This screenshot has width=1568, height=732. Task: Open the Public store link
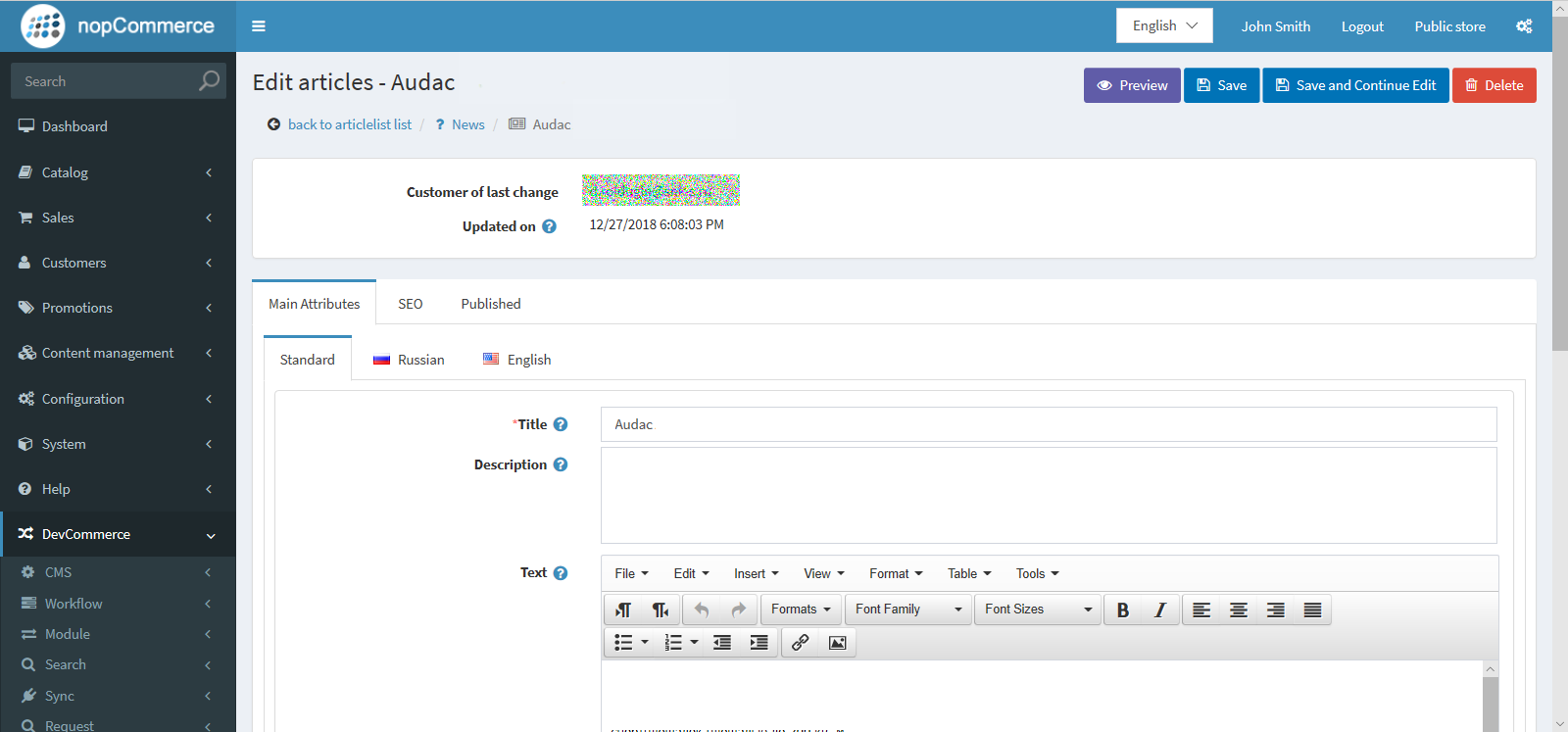point(1449,26)
